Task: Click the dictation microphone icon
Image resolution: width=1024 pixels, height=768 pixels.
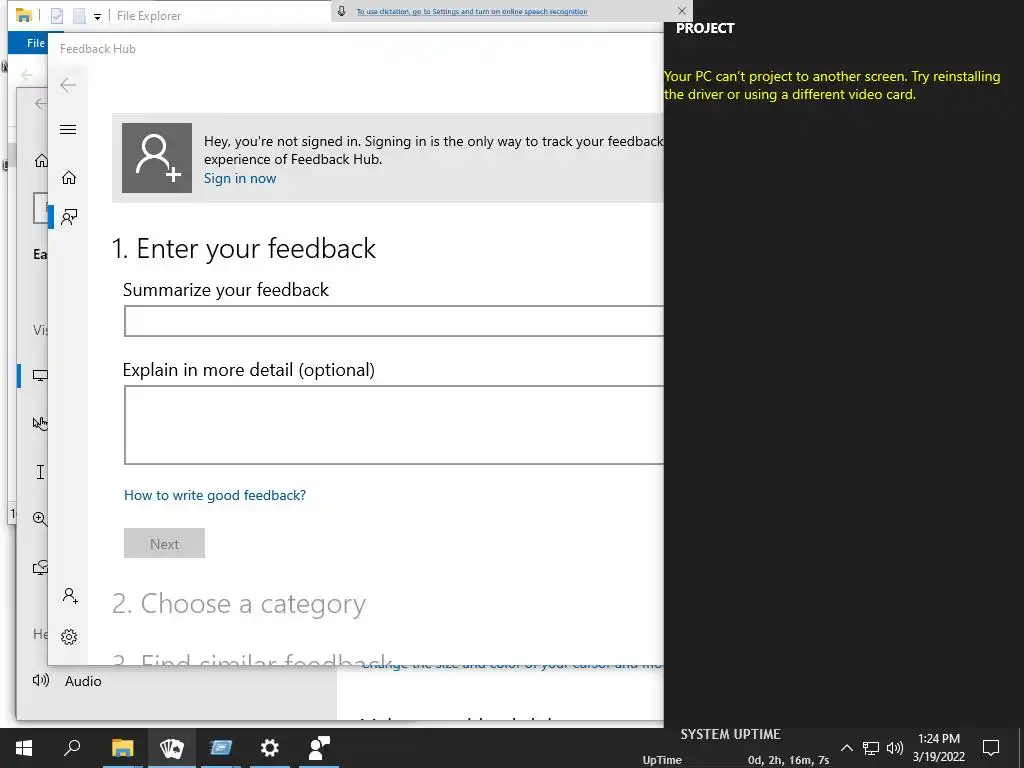Action: (341, 11)
